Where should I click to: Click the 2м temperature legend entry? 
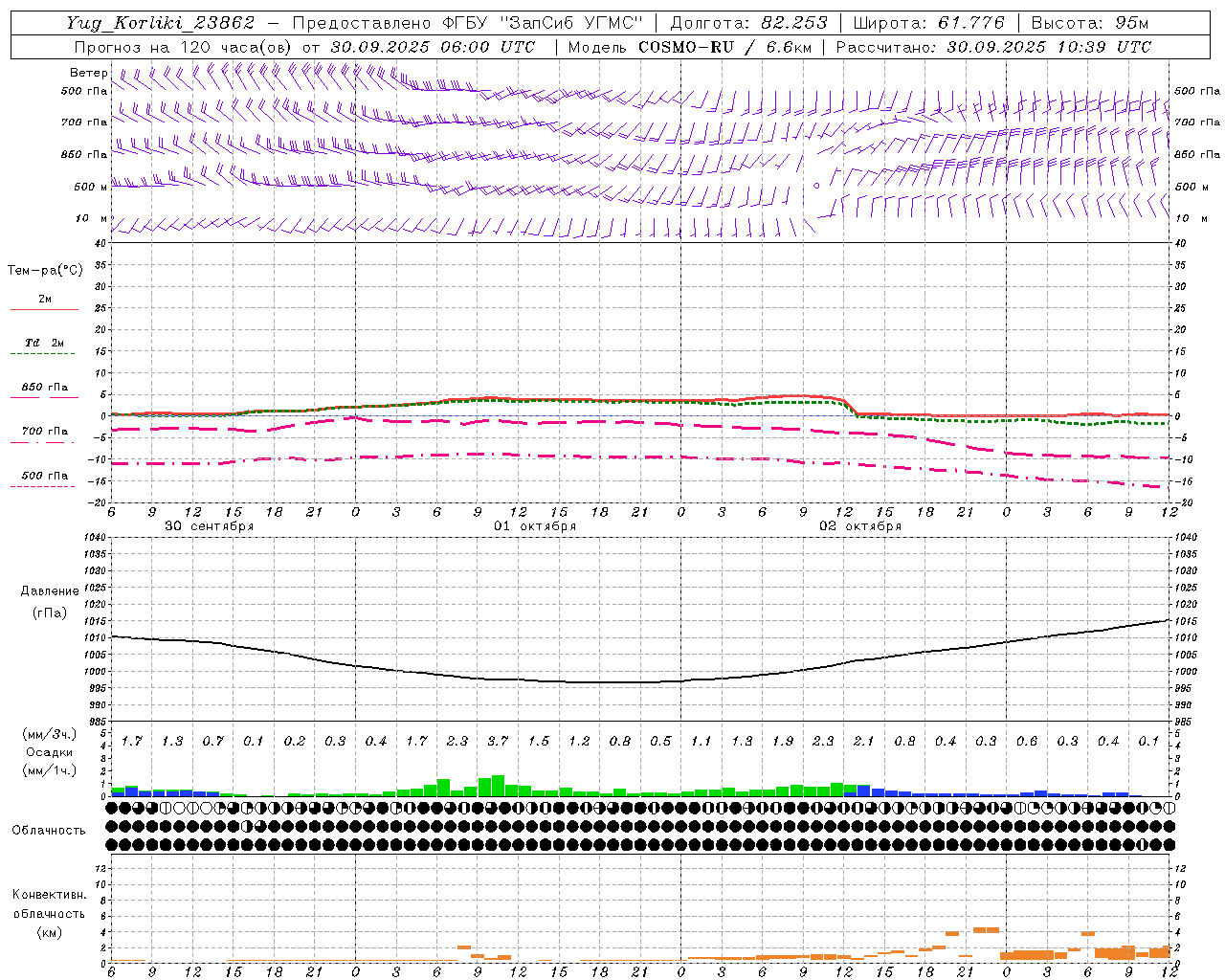pyautogui.click(x=45, y=300)
